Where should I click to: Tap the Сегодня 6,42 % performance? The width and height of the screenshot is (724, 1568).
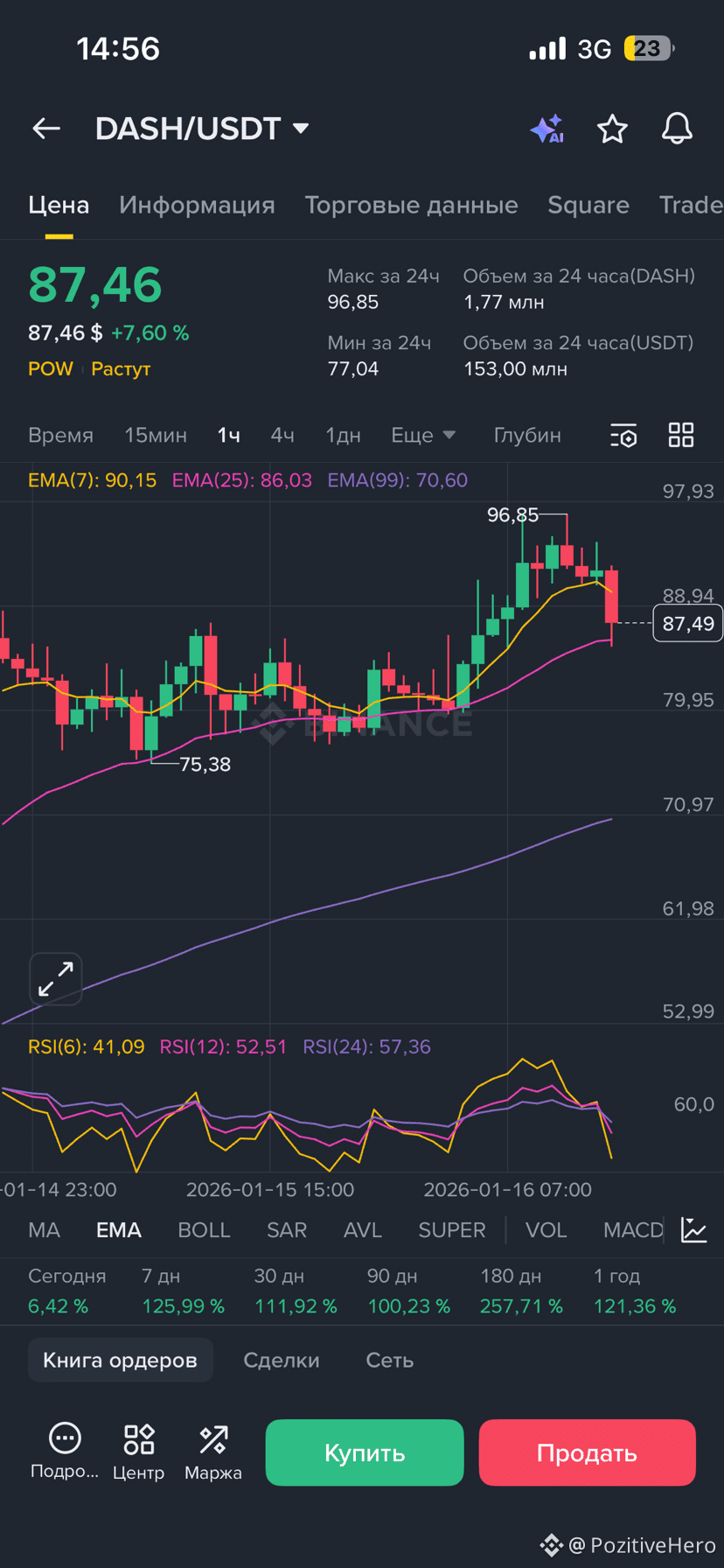67,1291
